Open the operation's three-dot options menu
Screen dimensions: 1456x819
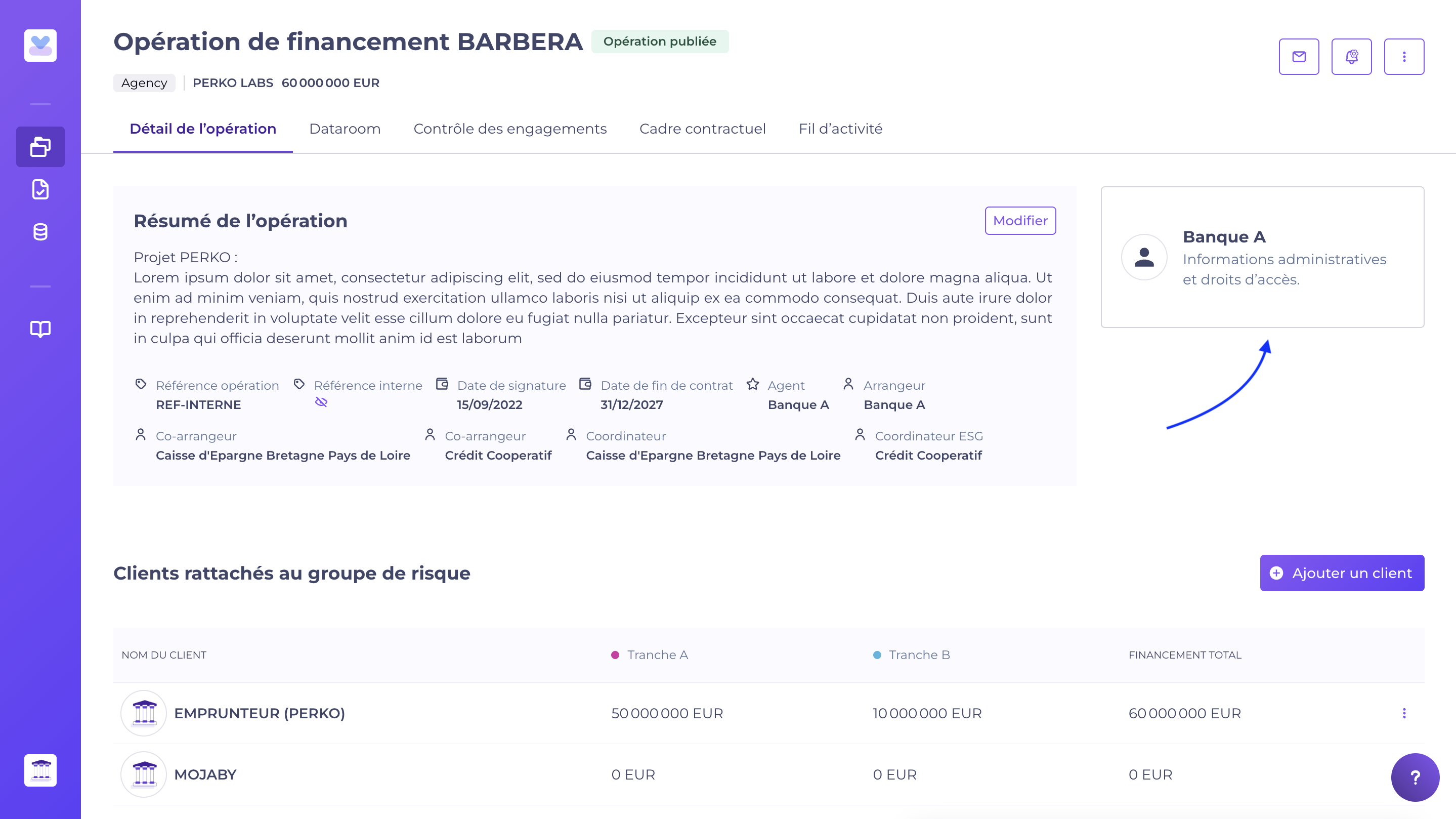(x=1403, y=57)
